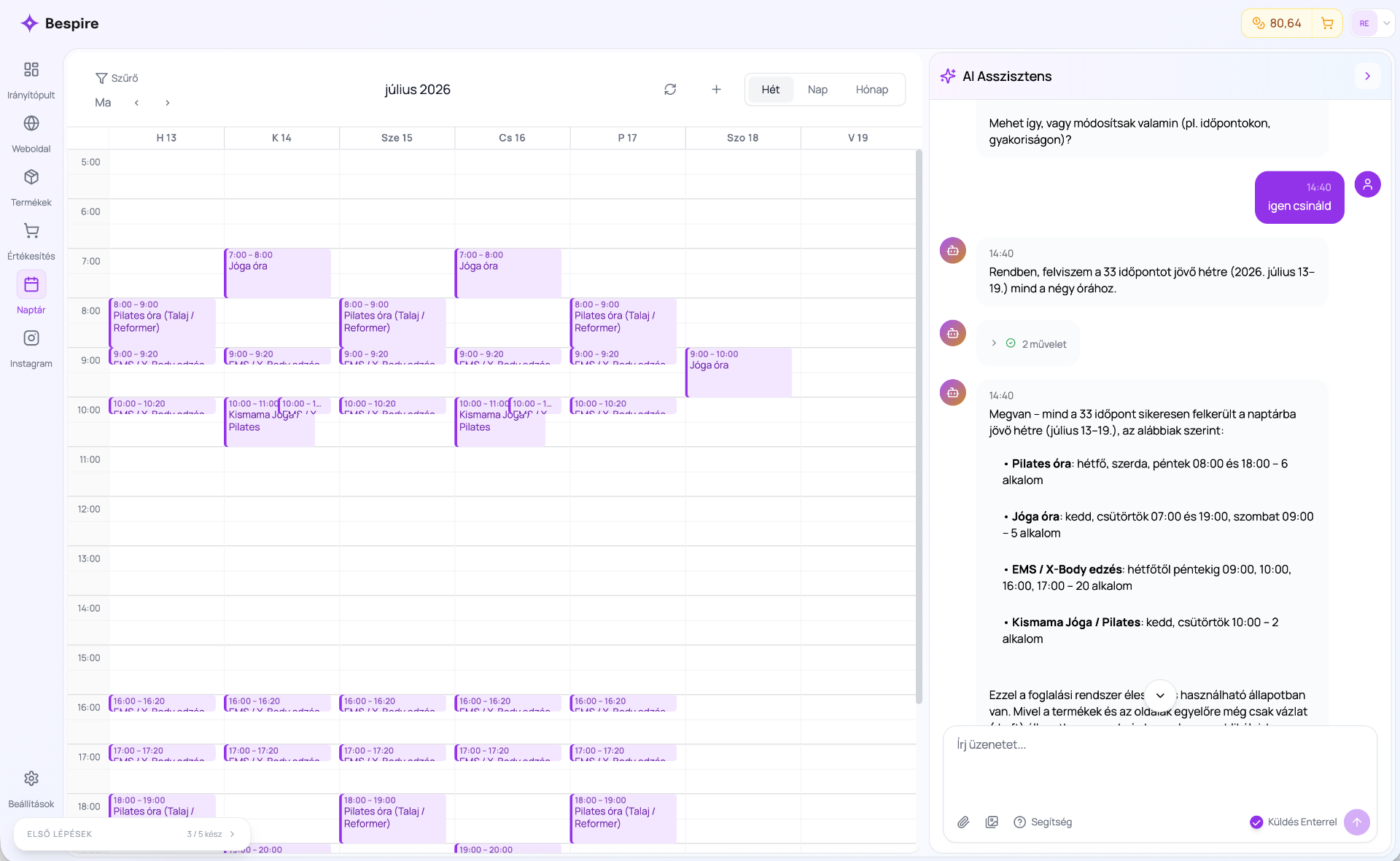Screen dimensions: 1400x861
Task: Open Segítség help
Action: 1043,822
